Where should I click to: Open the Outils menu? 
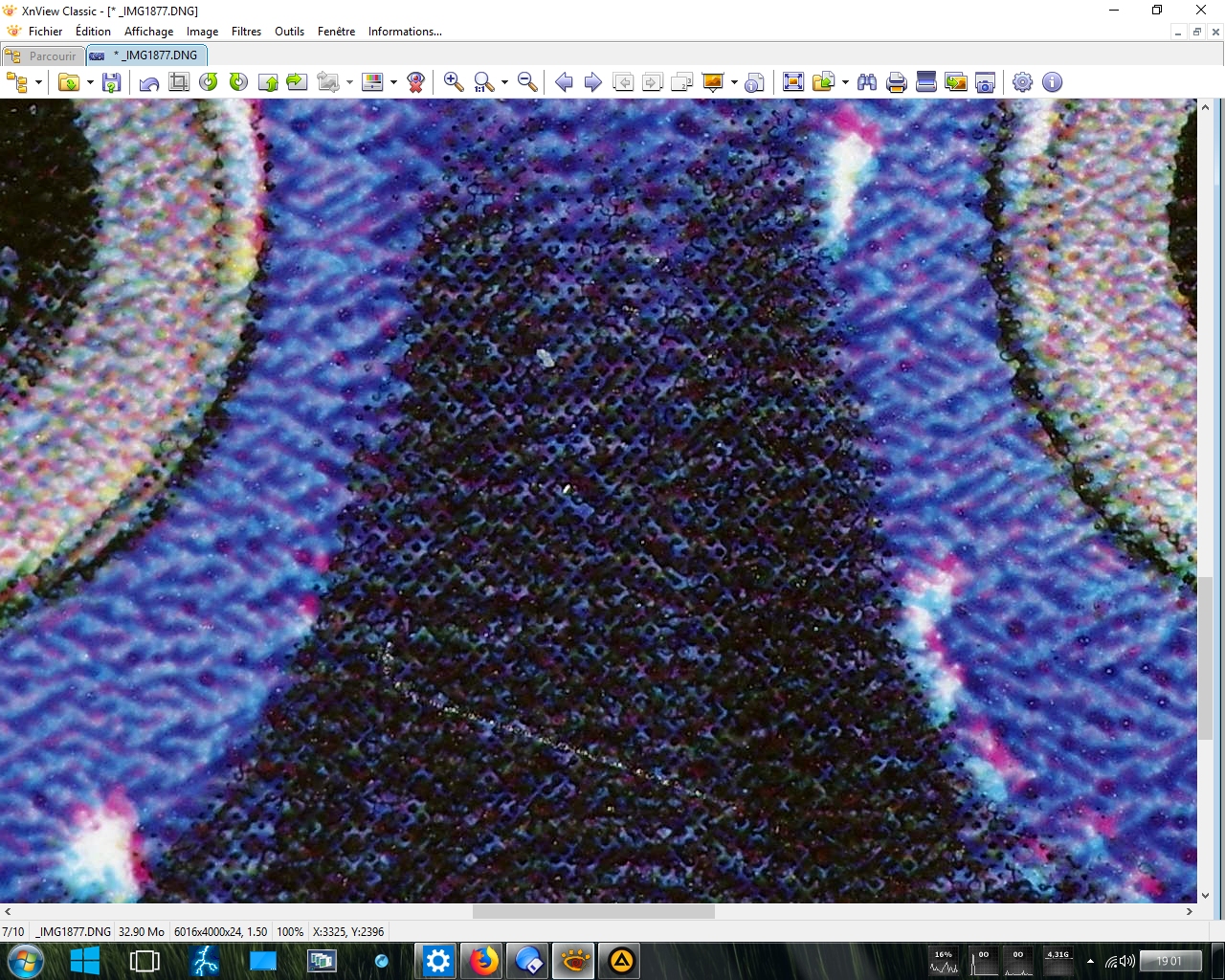tap(289, 32)
